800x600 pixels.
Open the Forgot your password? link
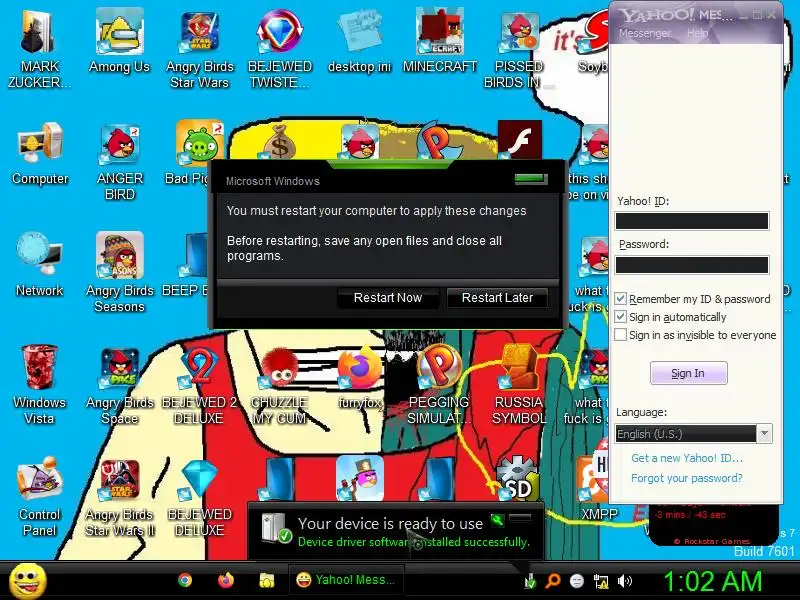tap(687, 478)
